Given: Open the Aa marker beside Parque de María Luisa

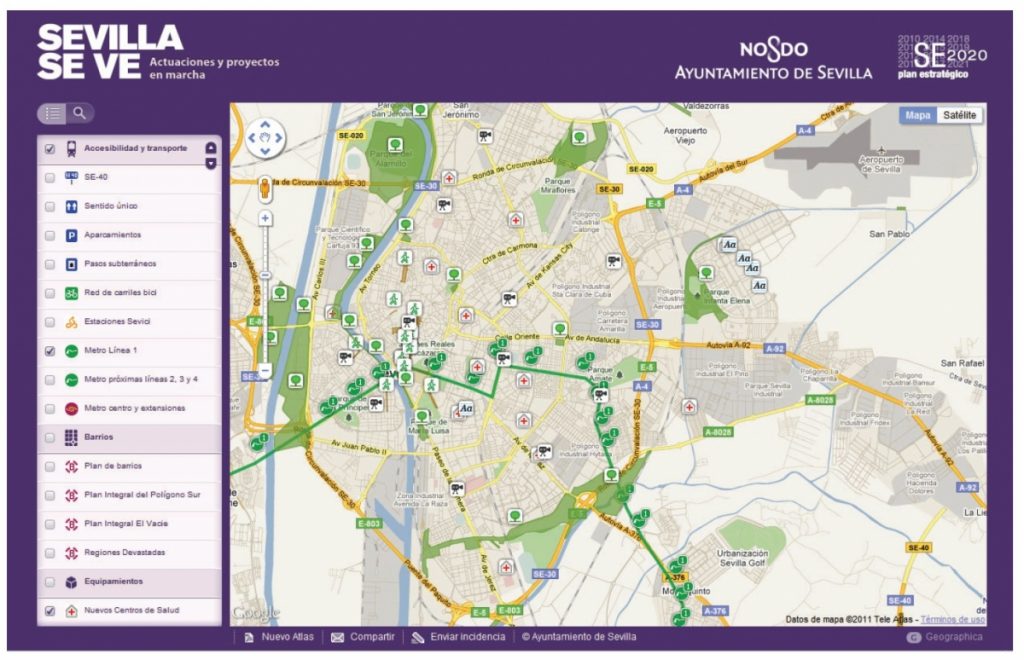Looking at the screenshot, I should pos(466,409).
